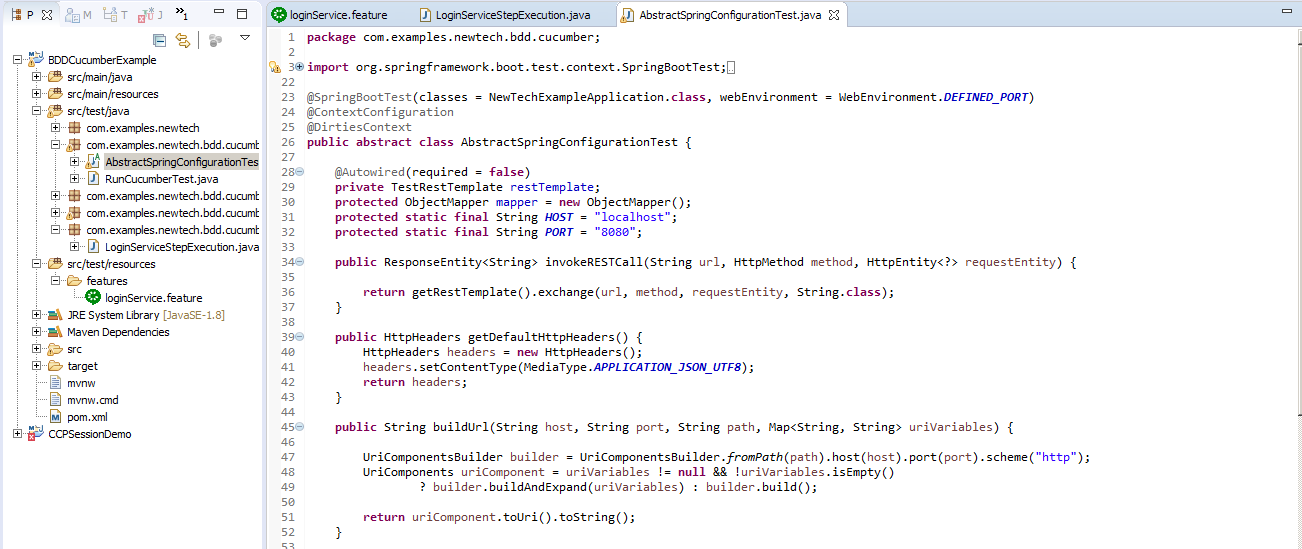Collapse the BDDCucumberExample project node
Image resolution: width=1302 pixels, height=549 pixels.
[x=18, y=60]
